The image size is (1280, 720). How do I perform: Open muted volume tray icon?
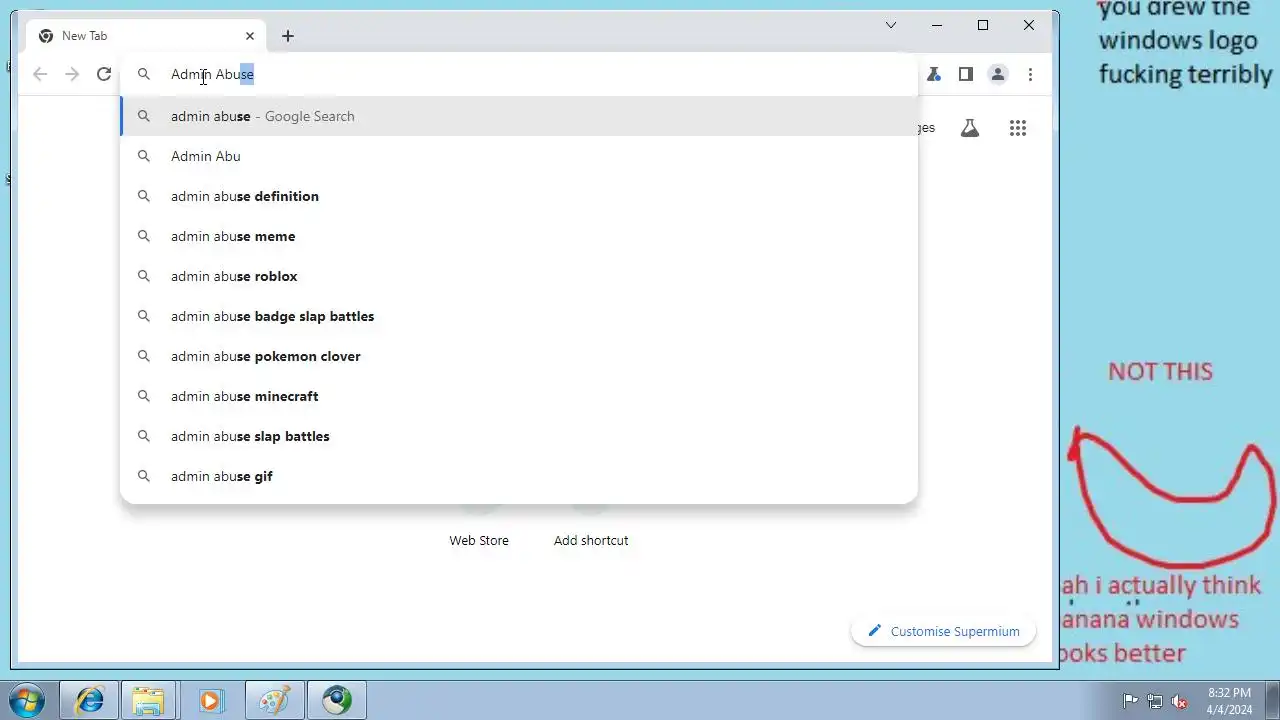pos(1180,701)
